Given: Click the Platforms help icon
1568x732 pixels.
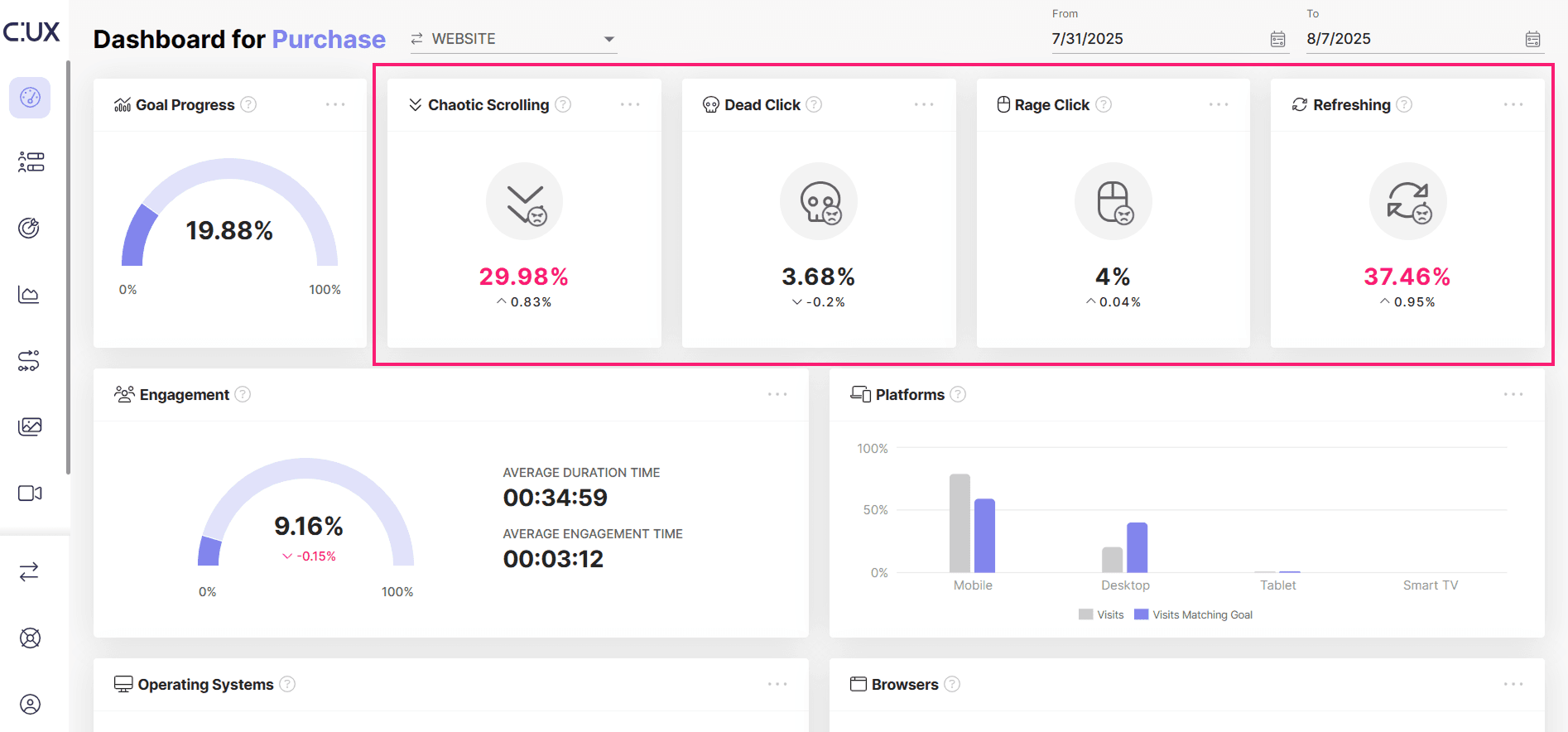Looking at the screenshot, I should tap(958, 394).
